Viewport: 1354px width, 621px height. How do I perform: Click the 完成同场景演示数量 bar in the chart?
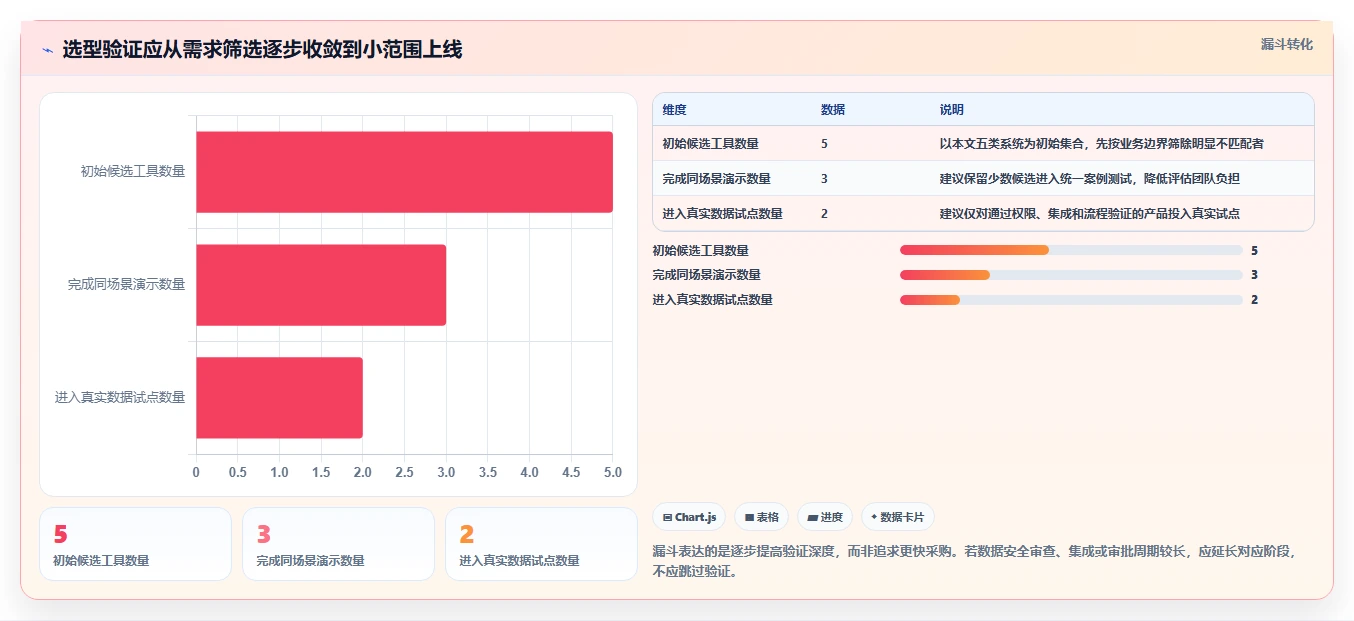[x=321, y=285]
